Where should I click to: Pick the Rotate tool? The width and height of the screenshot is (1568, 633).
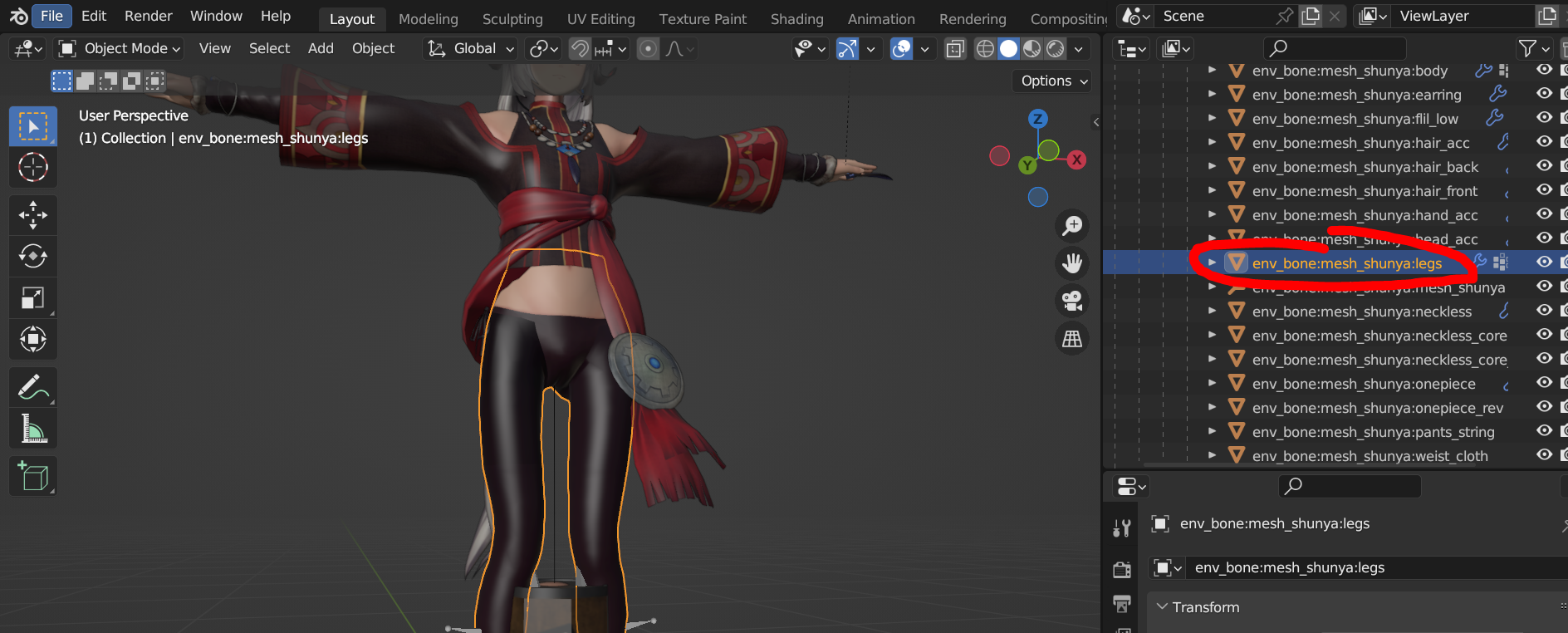(x=33, y=256)
